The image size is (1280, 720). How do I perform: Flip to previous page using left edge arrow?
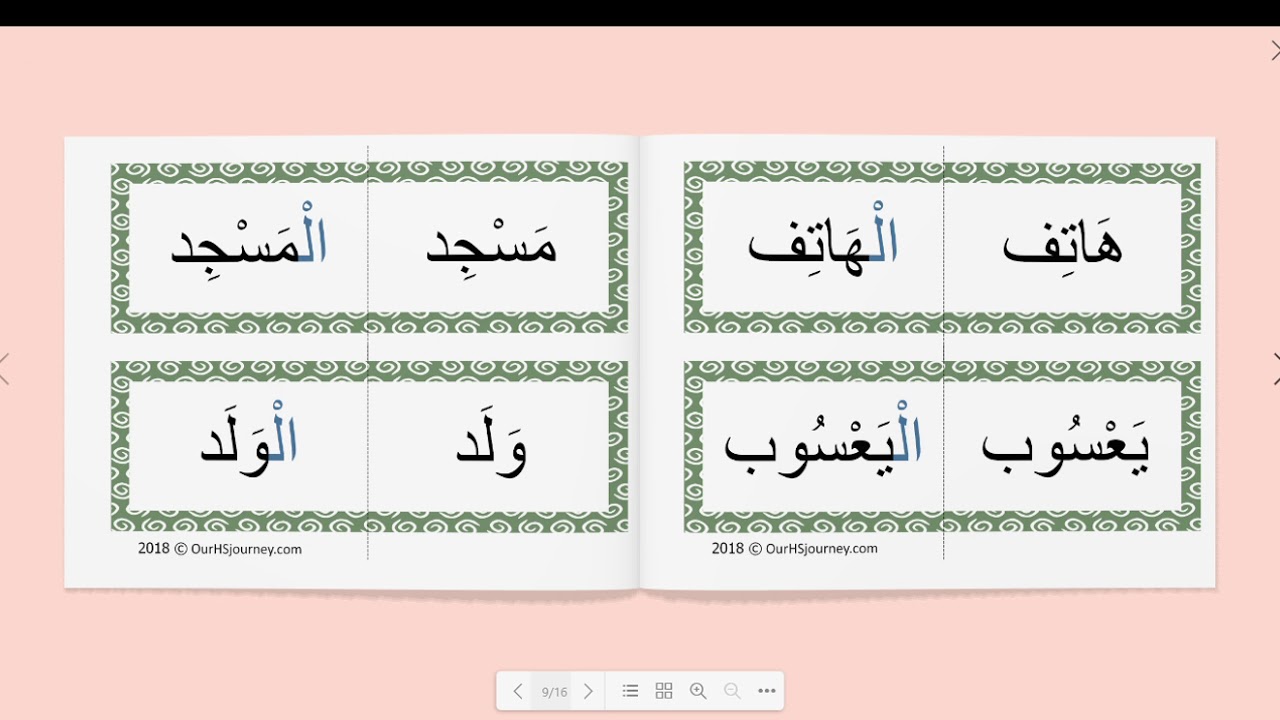point(4,368)
